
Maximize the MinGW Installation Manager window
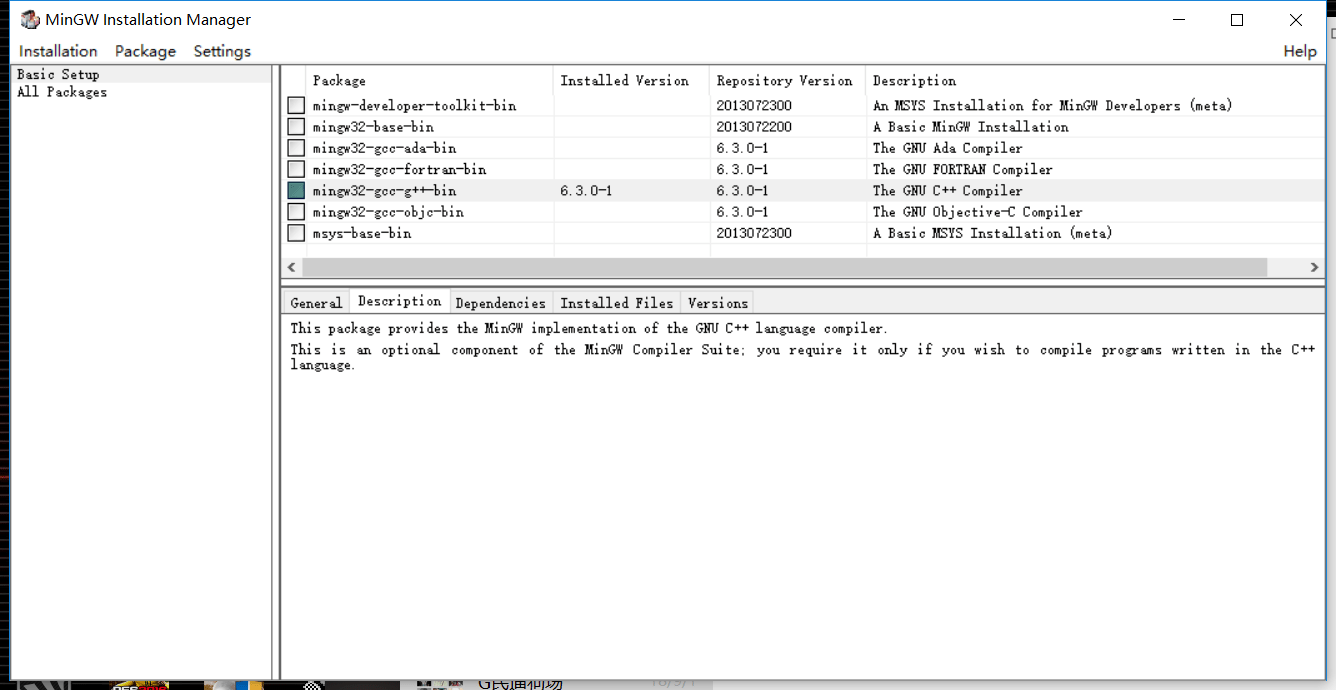click(1237, 20)
